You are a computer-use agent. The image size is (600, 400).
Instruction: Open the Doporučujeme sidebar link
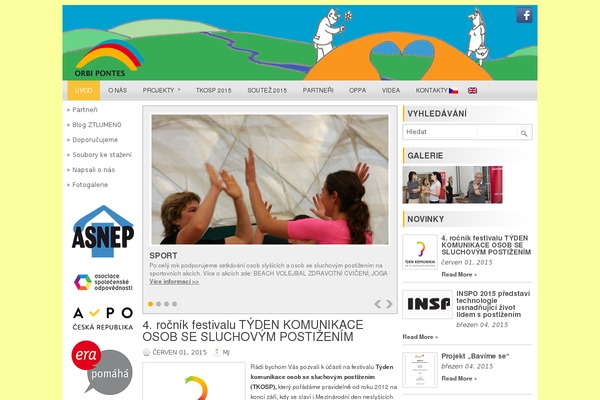point(95,140)
